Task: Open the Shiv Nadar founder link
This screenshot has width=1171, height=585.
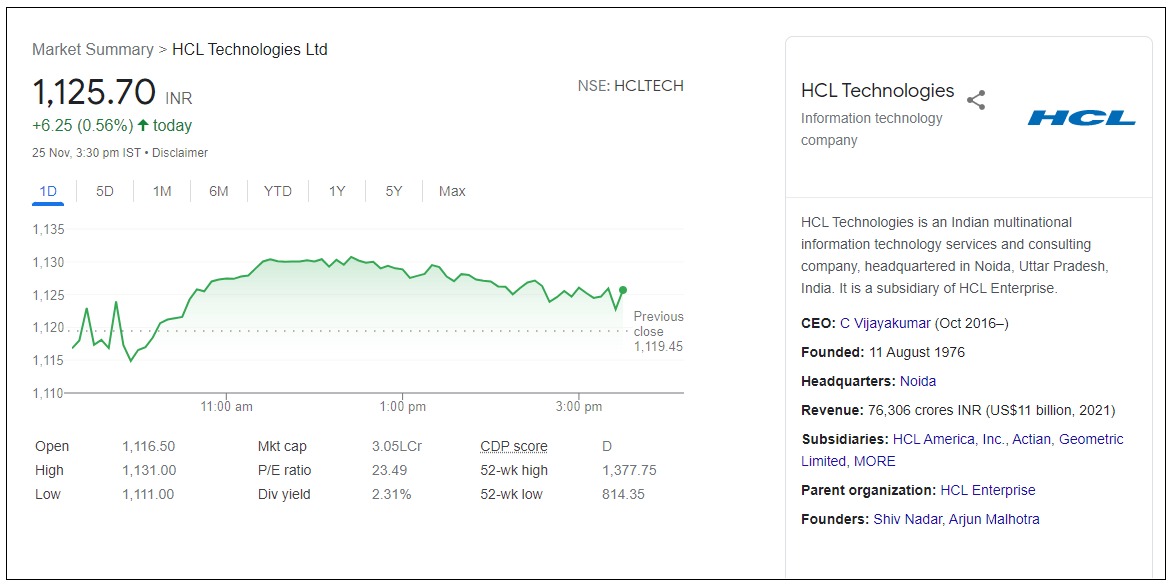Action: 907,519
